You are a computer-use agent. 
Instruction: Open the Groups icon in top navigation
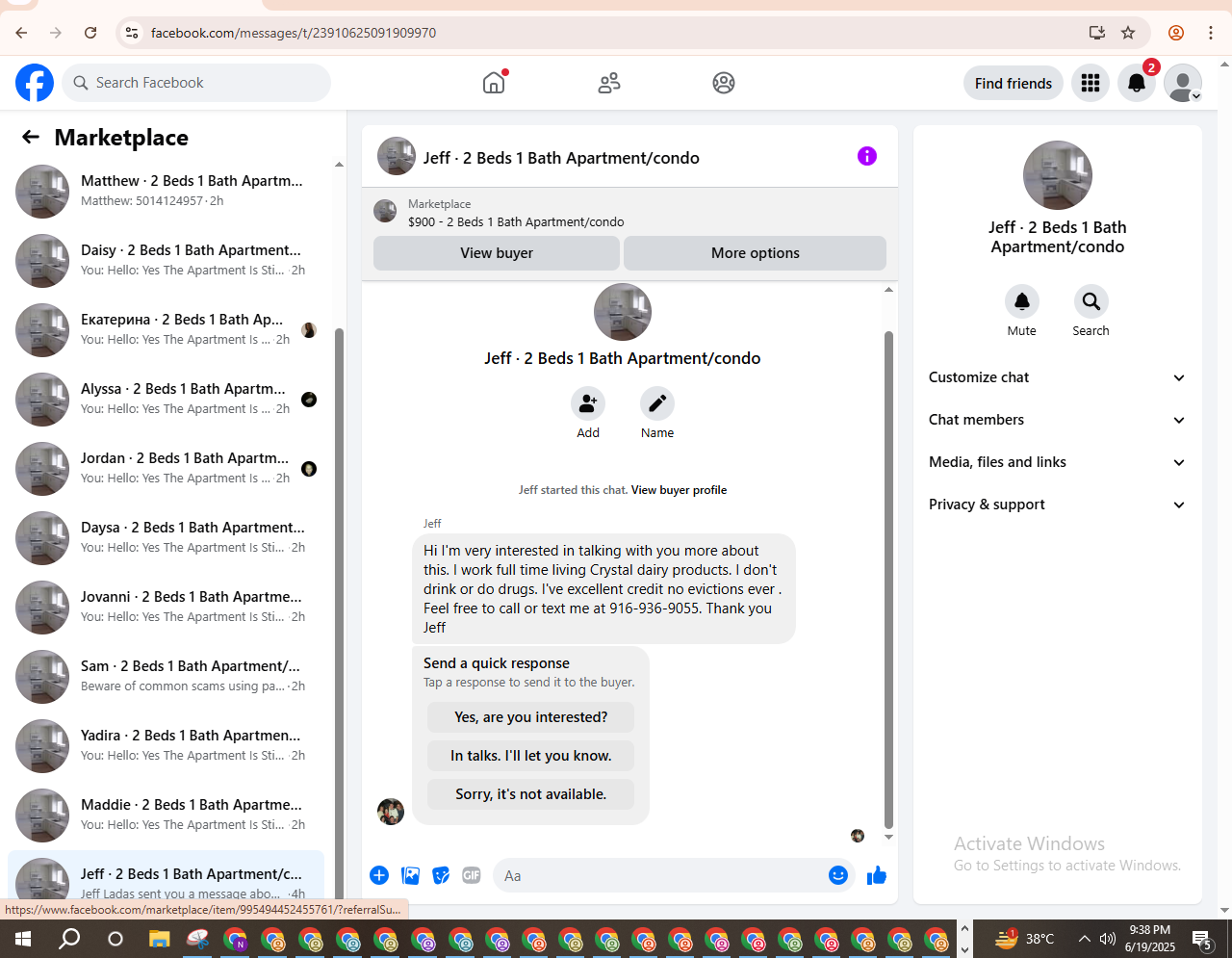724,83
